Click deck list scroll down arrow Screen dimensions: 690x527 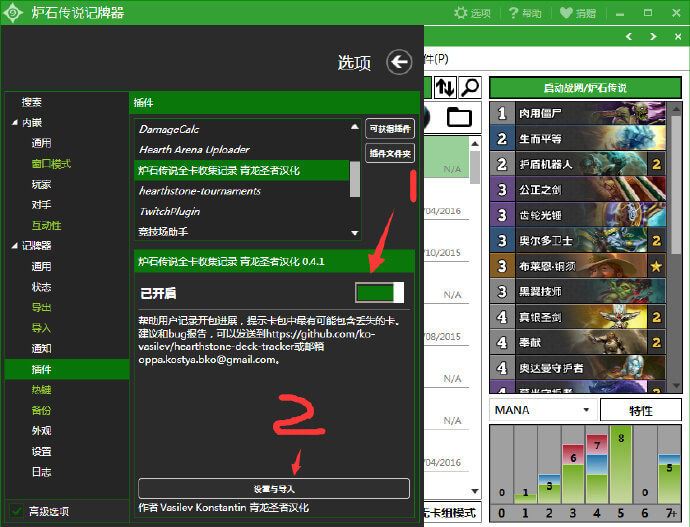[475, 490]
